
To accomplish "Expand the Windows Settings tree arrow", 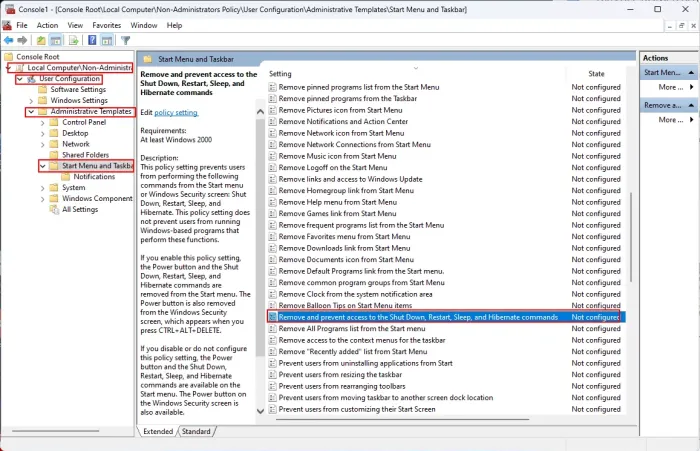I will (31, 101).
